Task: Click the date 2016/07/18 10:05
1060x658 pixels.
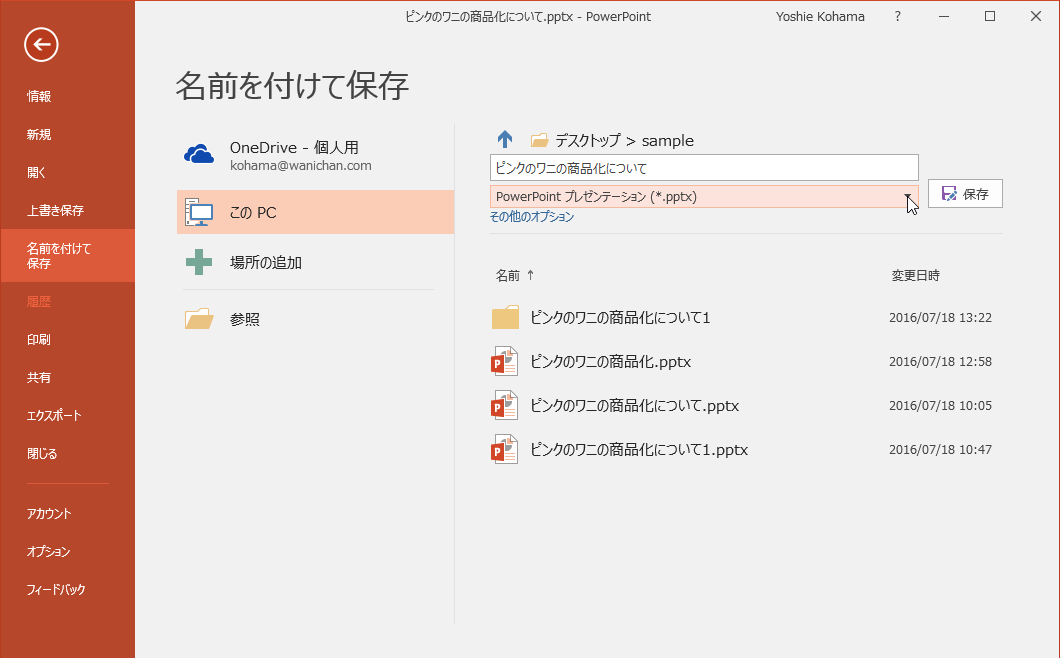Action: point(940,405)
